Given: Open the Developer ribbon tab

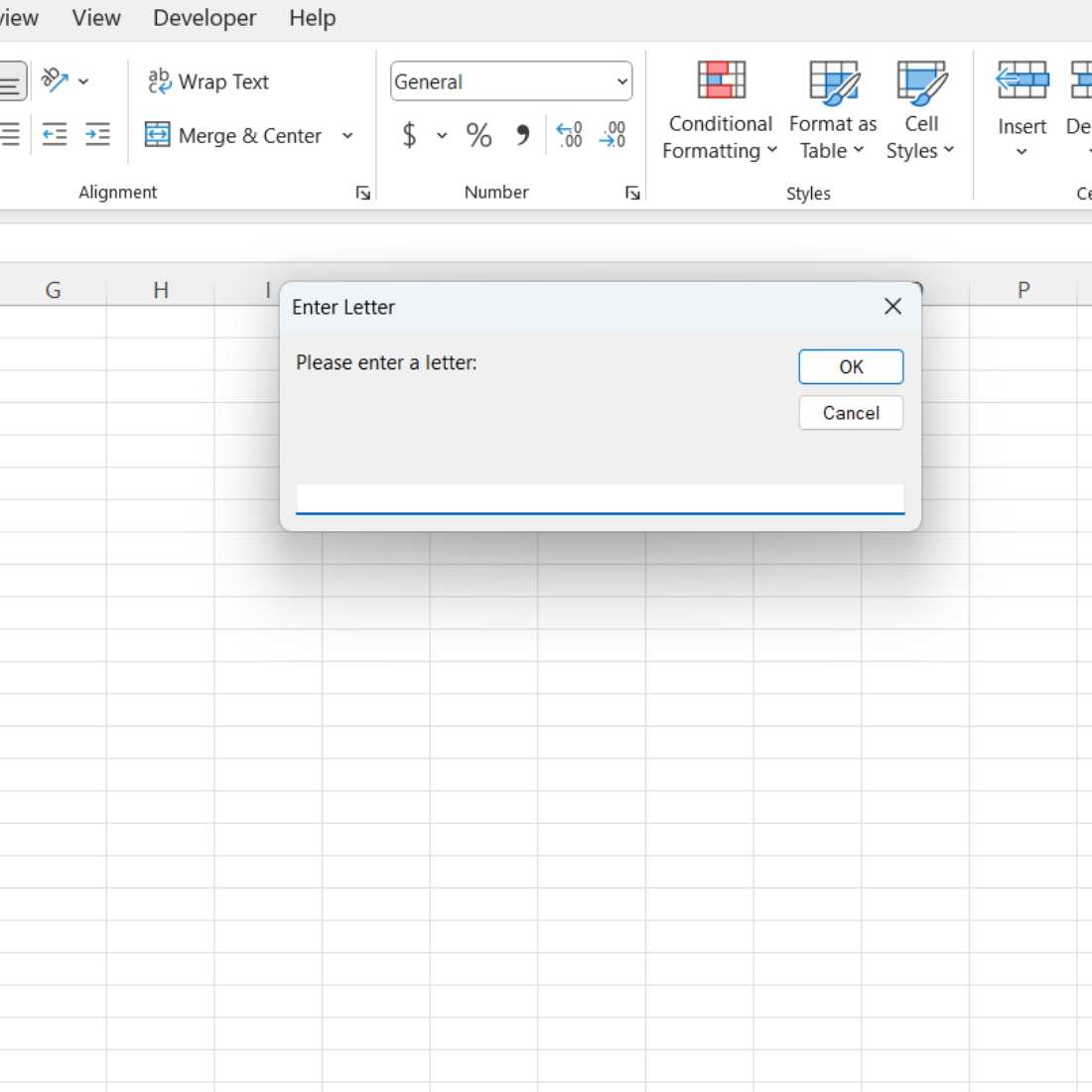Looking at the screenshot, I should tap(205, 18).
